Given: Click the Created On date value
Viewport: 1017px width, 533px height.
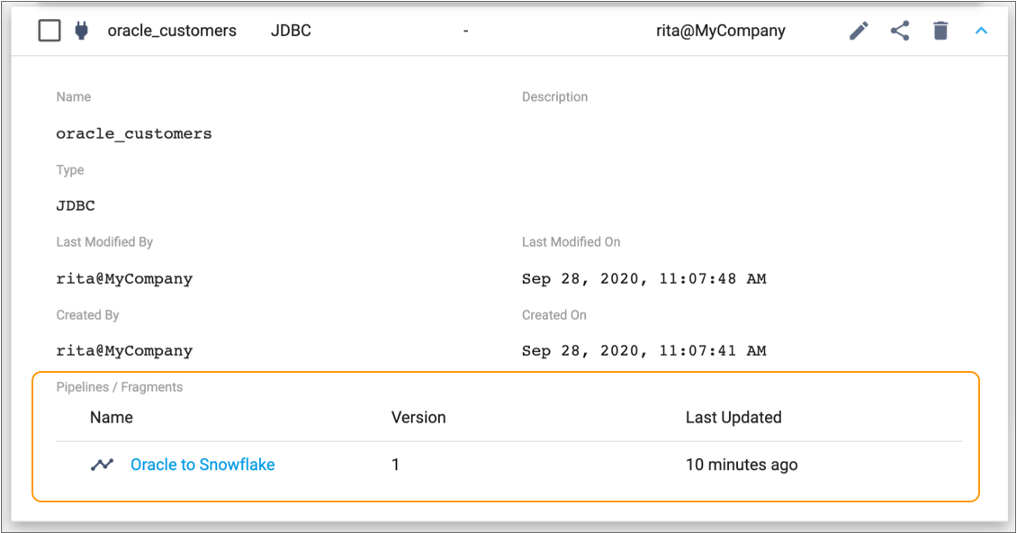Looking at the screenshot, I should coord(644,351).
